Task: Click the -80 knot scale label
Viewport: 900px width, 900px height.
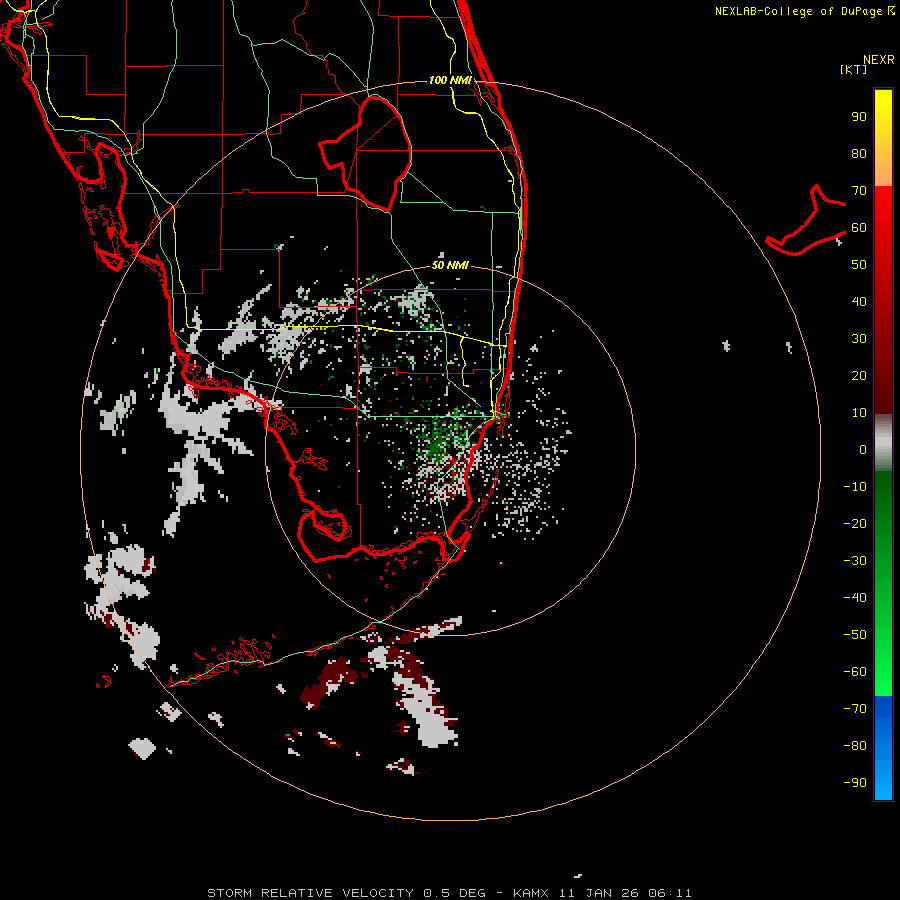Action: [855, 746]
